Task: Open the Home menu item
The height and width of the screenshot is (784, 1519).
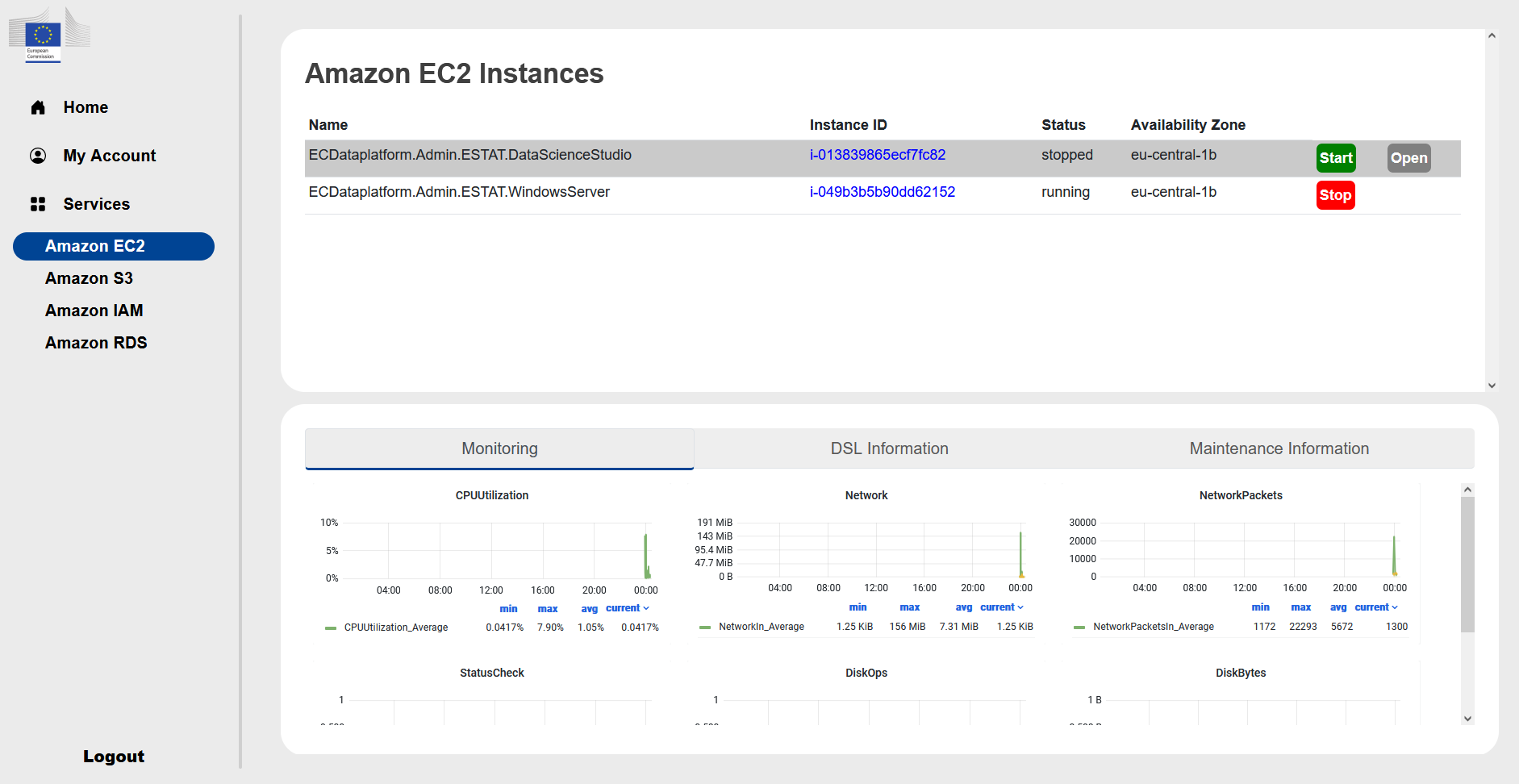Action: pyautogui.click(x=86, y=107)
